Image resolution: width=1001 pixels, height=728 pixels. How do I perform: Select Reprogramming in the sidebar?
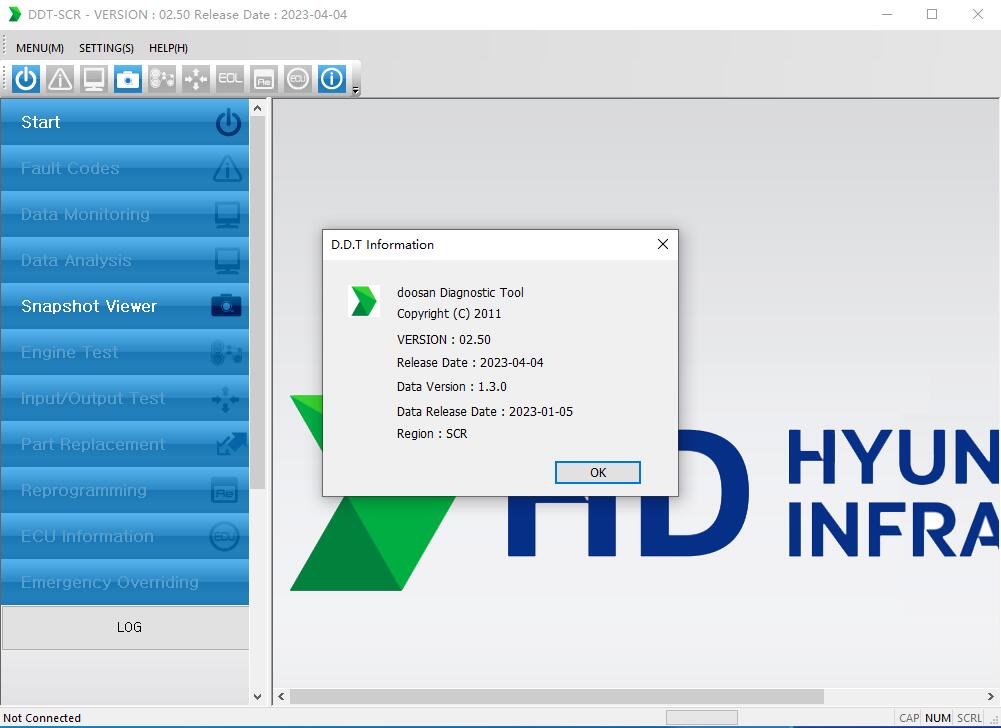point(124,490)
